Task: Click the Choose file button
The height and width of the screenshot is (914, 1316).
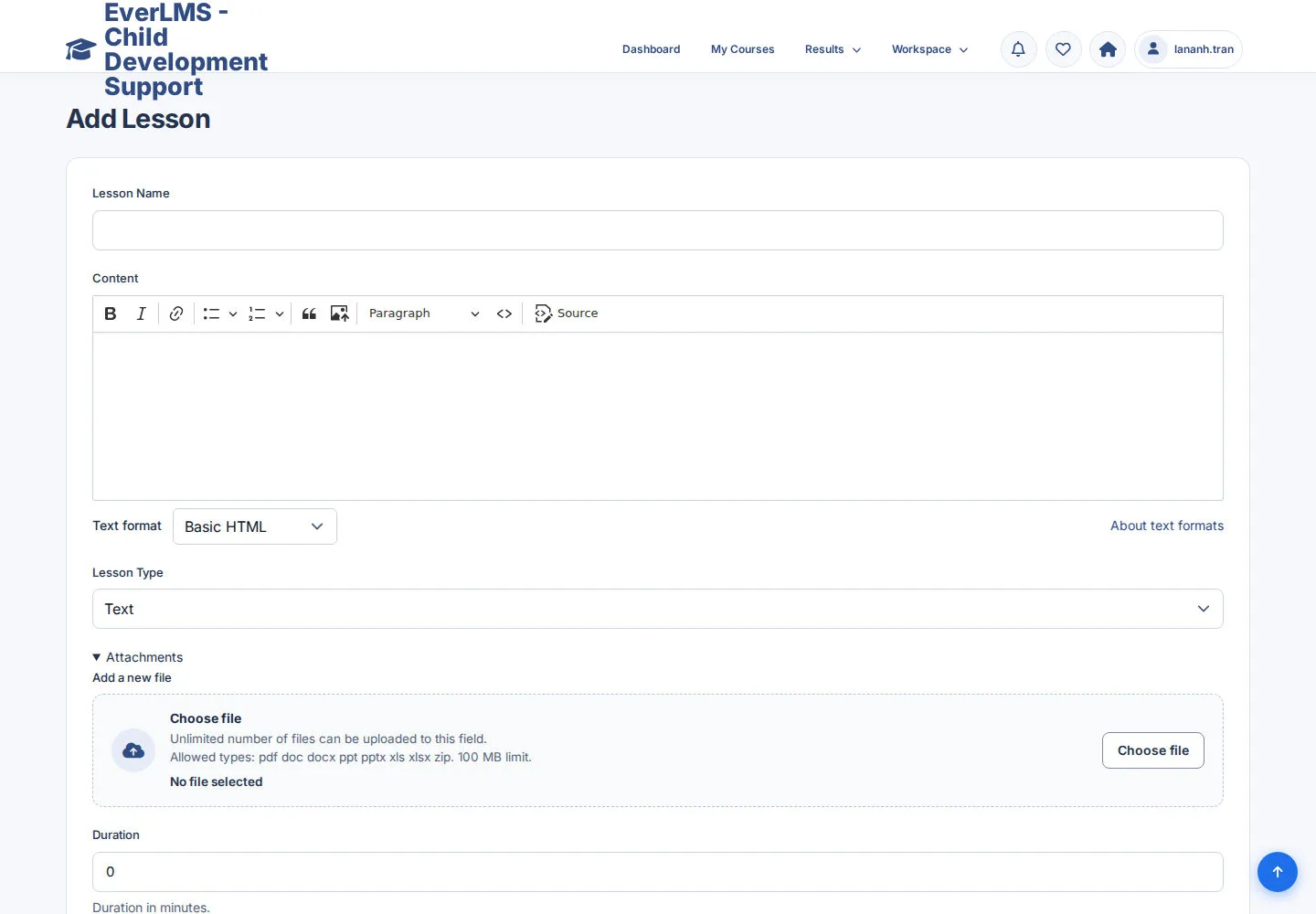Action: coord(1153,750)
